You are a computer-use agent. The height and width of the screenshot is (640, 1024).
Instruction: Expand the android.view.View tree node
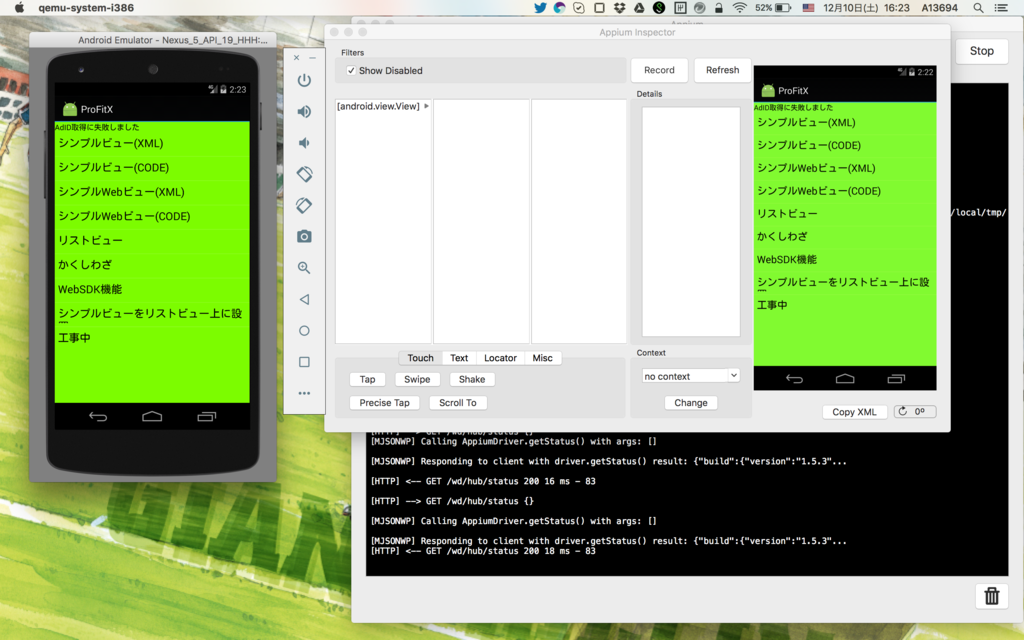coord(426,106)
